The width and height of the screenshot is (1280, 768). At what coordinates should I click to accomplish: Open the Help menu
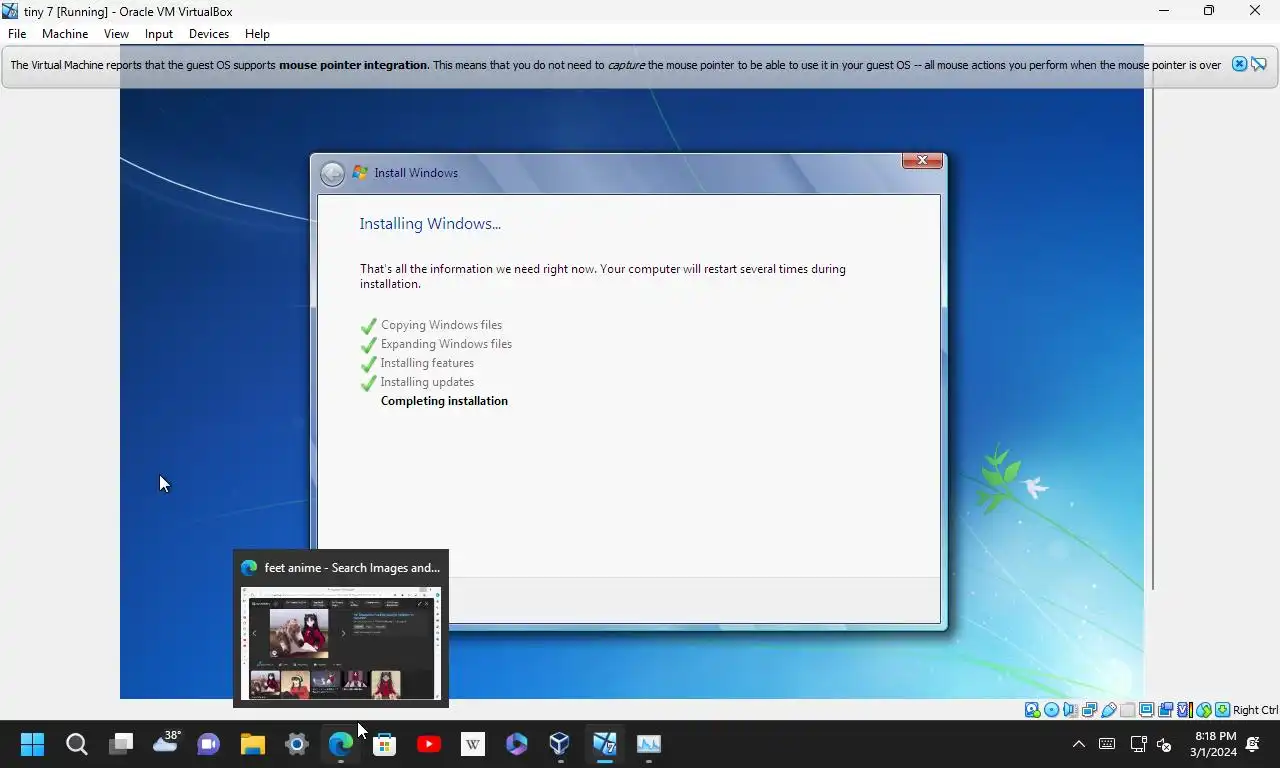(257, 33)
